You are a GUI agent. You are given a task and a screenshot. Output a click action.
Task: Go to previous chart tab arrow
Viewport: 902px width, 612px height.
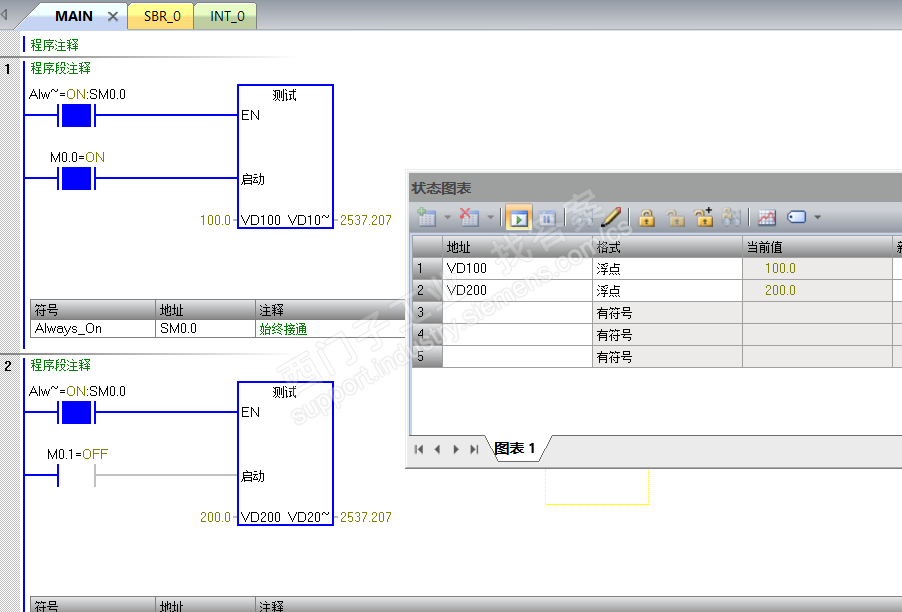[438, 449]
